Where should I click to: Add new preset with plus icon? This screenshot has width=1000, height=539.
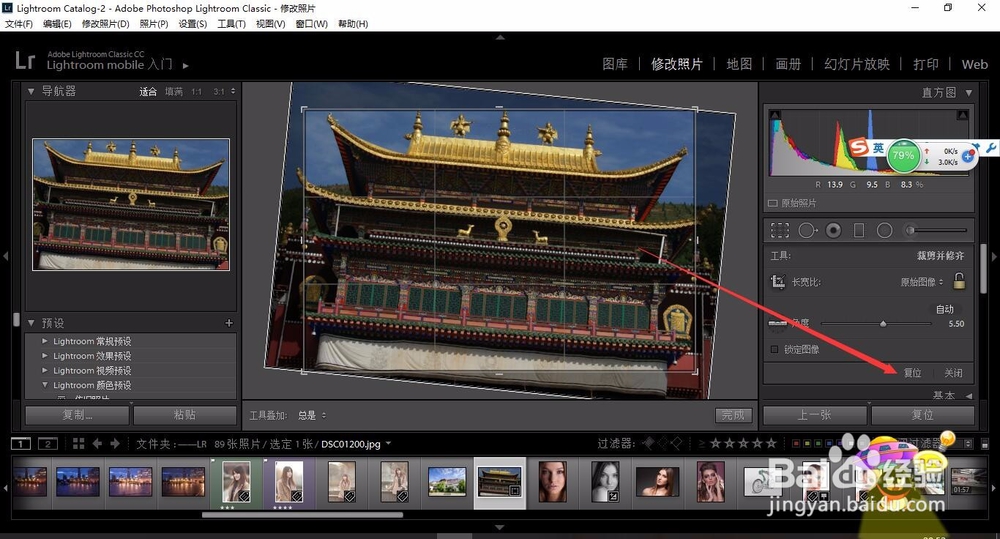(x=229, y=323)
